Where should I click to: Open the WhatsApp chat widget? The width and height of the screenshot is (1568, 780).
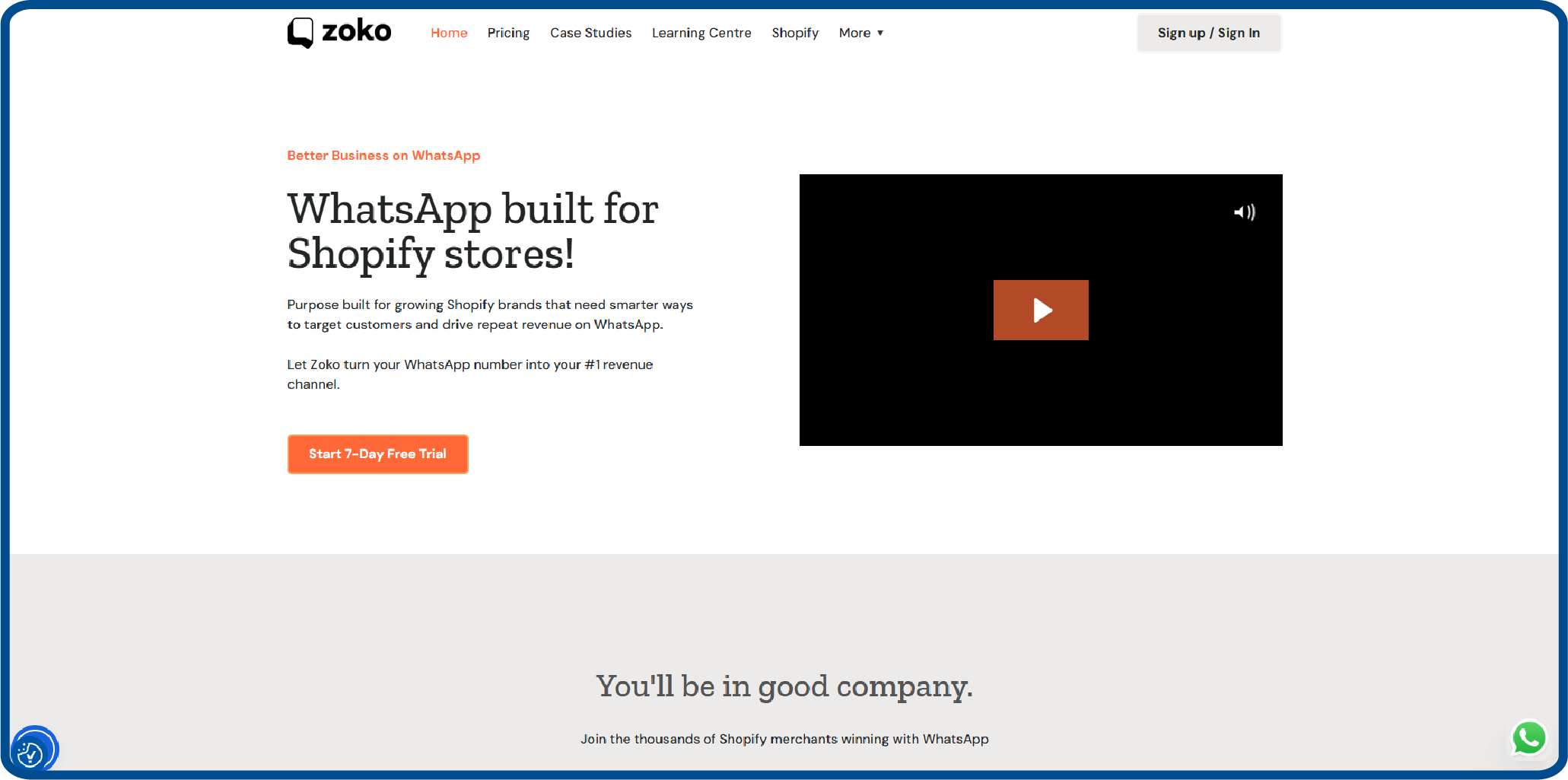pyautogui.click(x=1529, y=737)
